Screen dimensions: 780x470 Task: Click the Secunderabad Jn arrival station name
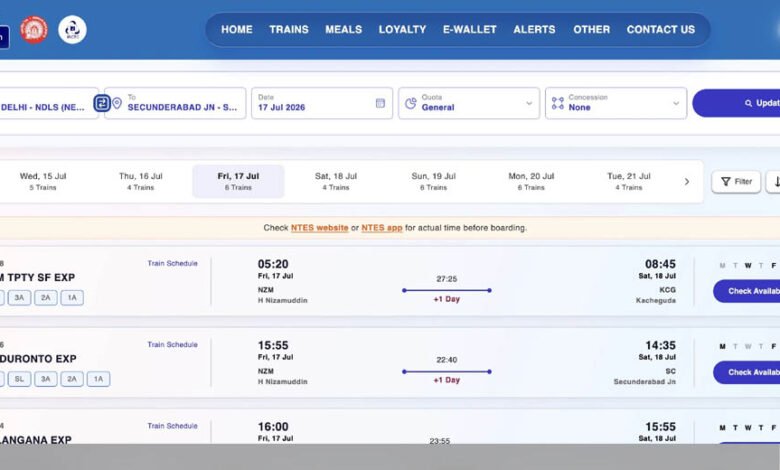(x=644, y=382)
